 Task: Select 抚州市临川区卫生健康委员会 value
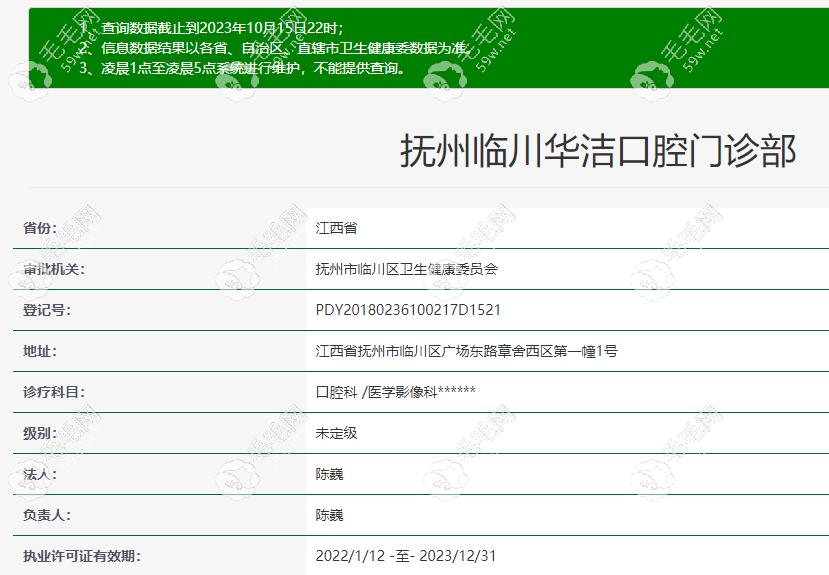[x=407, y=269]
